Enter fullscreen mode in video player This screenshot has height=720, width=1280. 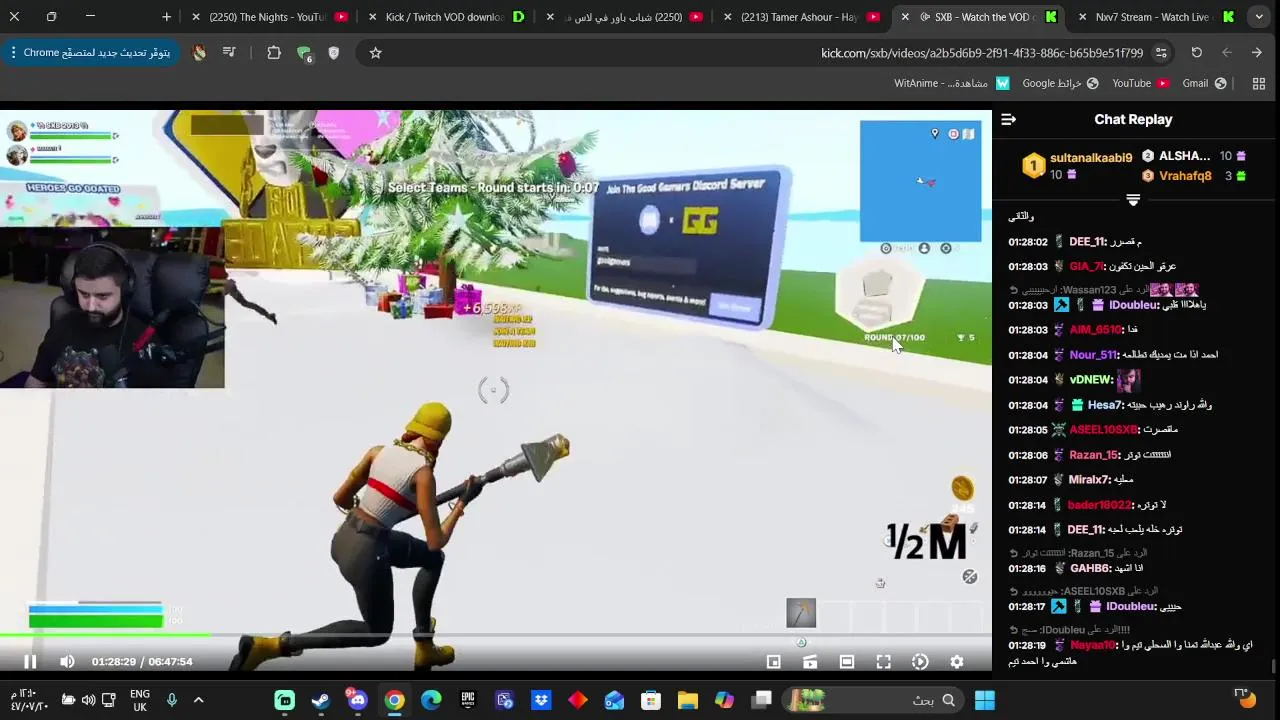point(884,661)
